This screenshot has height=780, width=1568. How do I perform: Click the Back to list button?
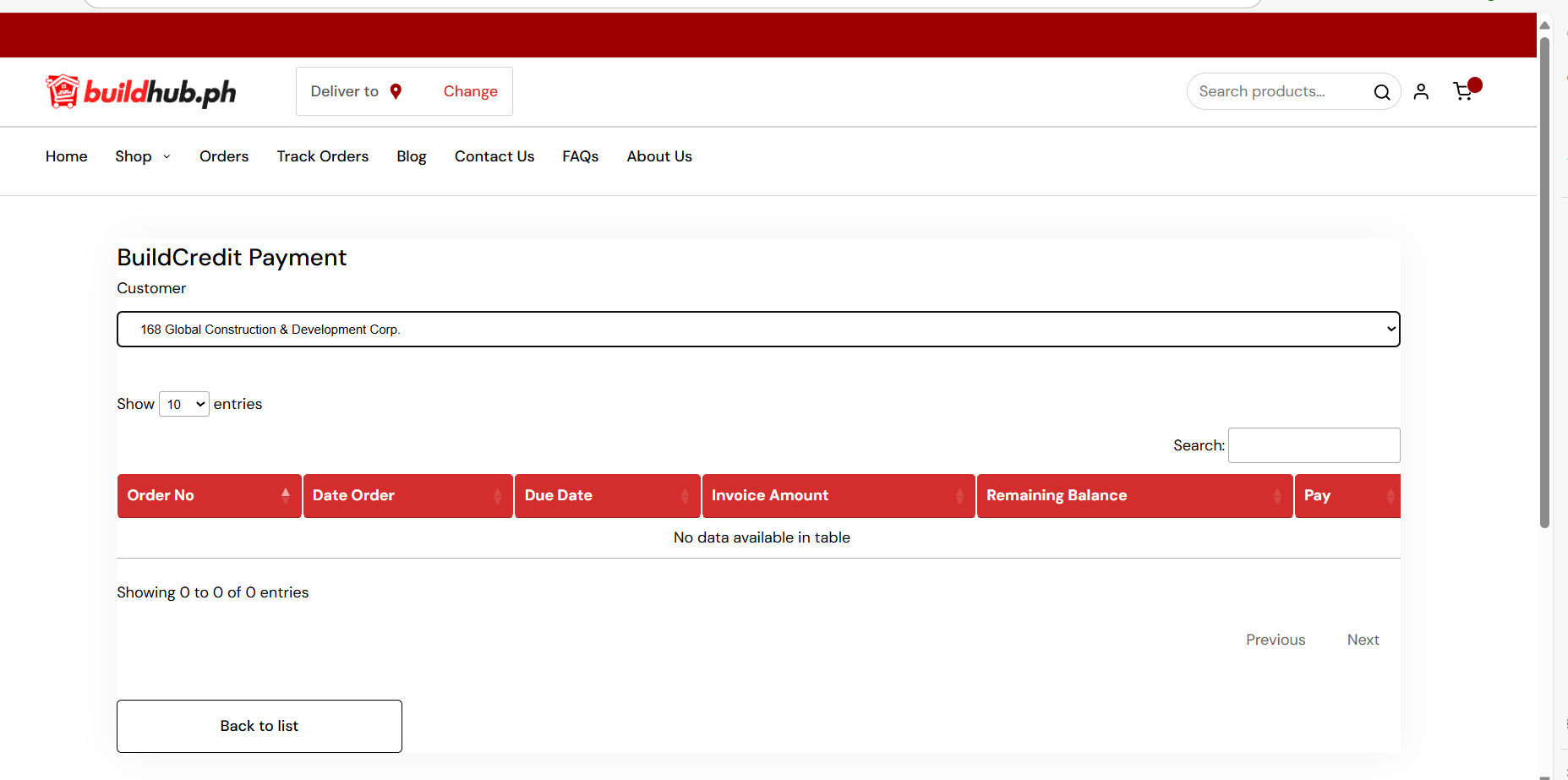260,726
